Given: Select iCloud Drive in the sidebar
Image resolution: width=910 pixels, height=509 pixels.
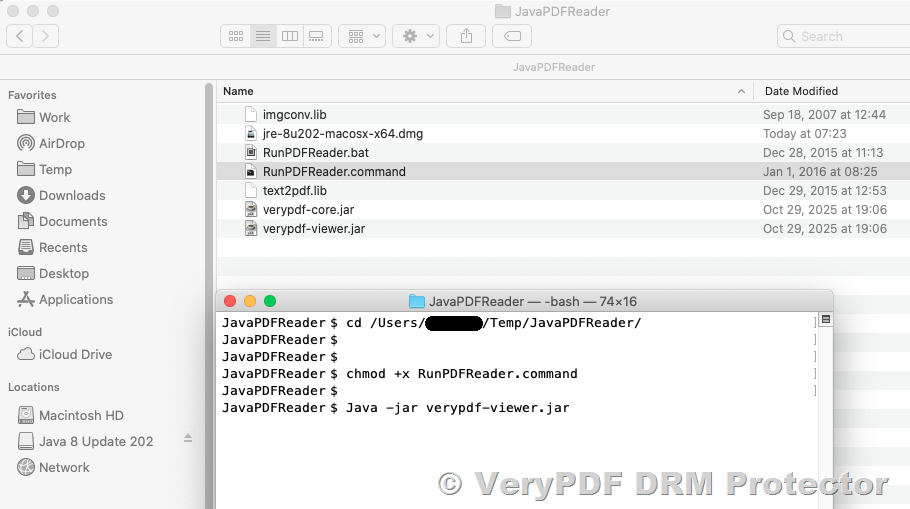Looking at the screenshot, I should tap(75, 354).
